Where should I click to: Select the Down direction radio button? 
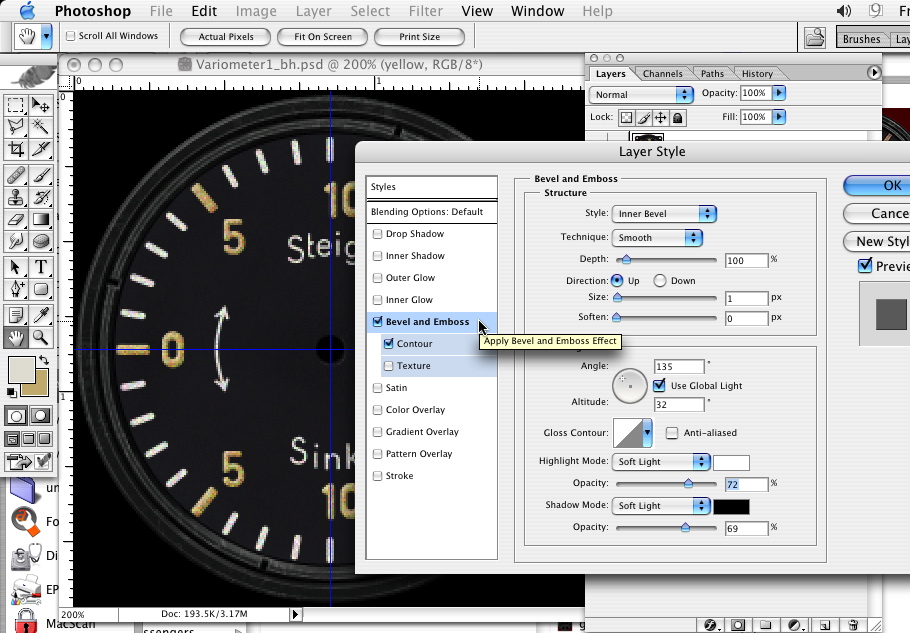(x=660, y=281)
